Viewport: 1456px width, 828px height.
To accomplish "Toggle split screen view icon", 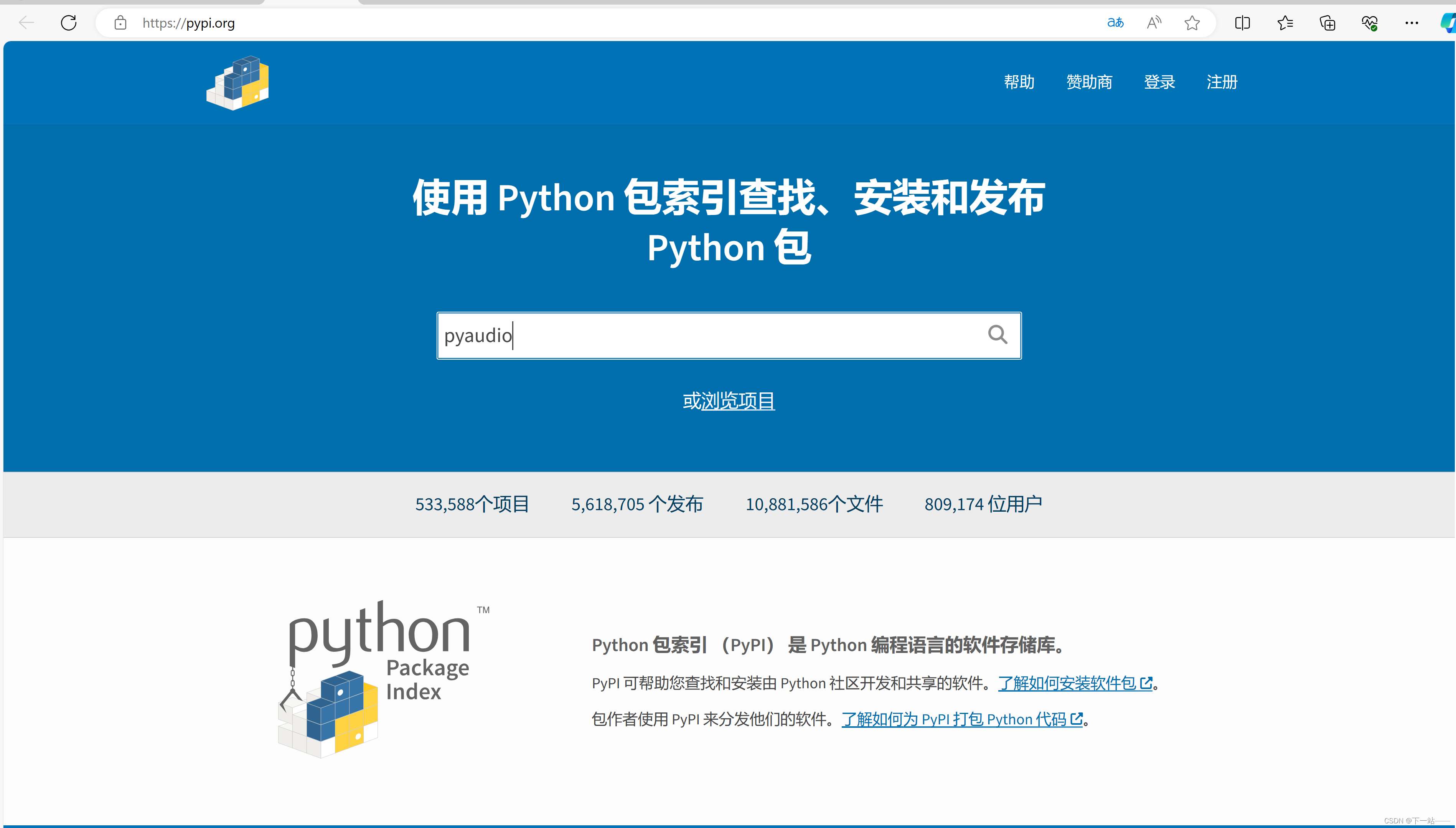I will (1242, 23).
